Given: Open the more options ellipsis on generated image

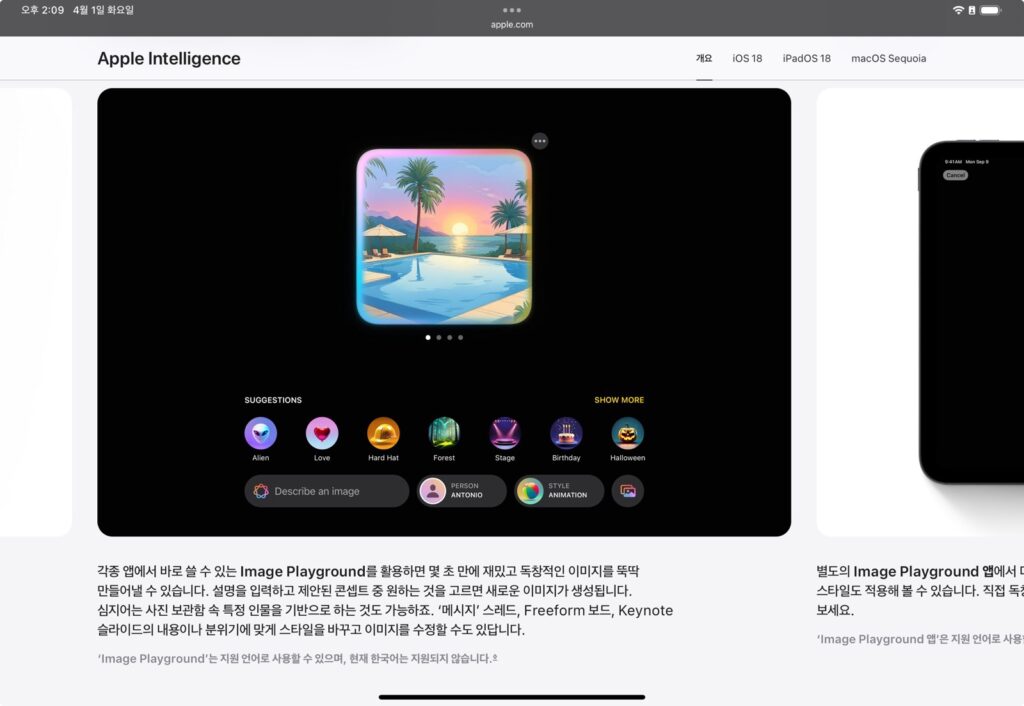Looking at the screenshot, I should click(539, 141).
